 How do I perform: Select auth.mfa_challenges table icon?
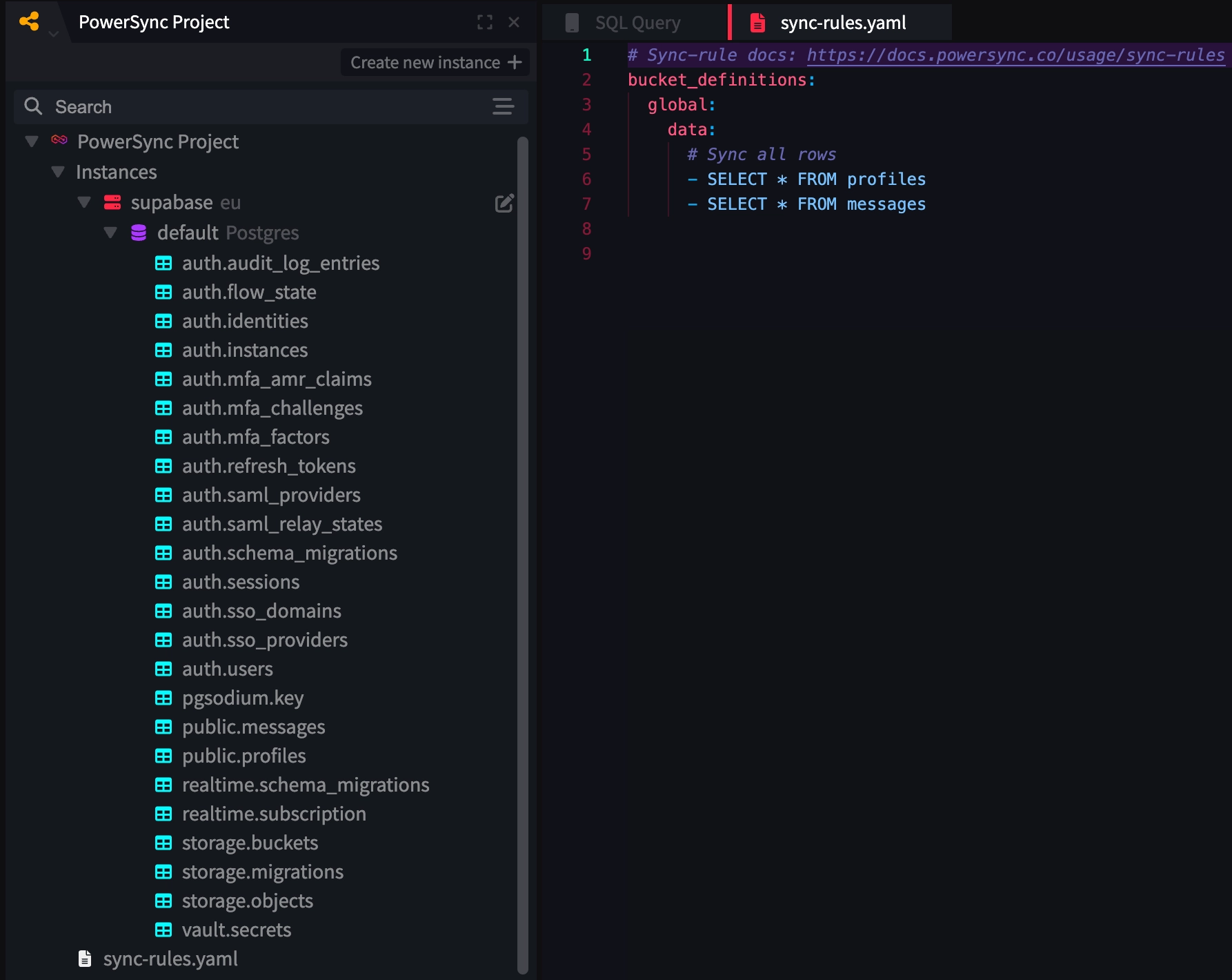point(163,408)
